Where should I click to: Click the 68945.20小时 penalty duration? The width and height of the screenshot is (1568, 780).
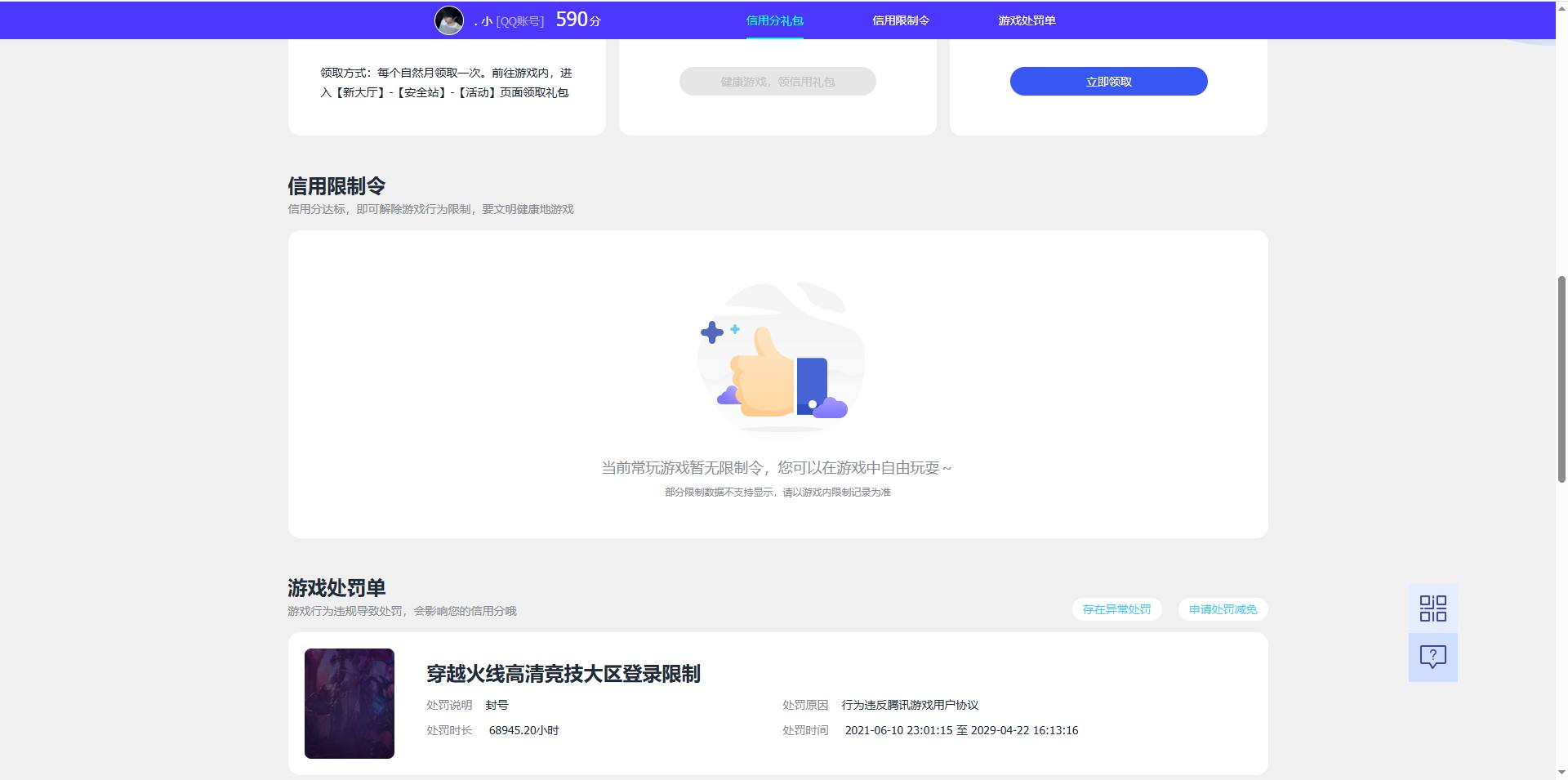coord(523,730)
